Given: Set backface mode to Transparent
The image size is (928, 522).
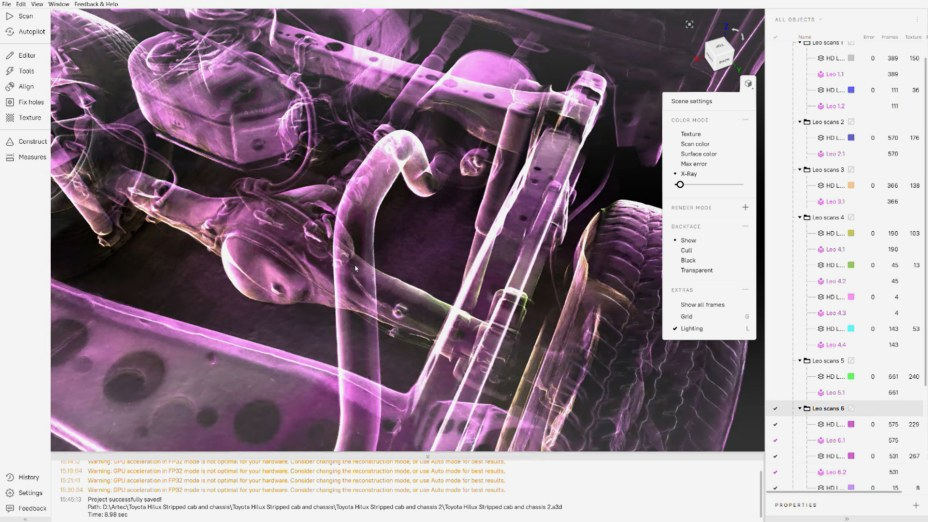Looking at the screenshot, I should (x=696, y=270).
